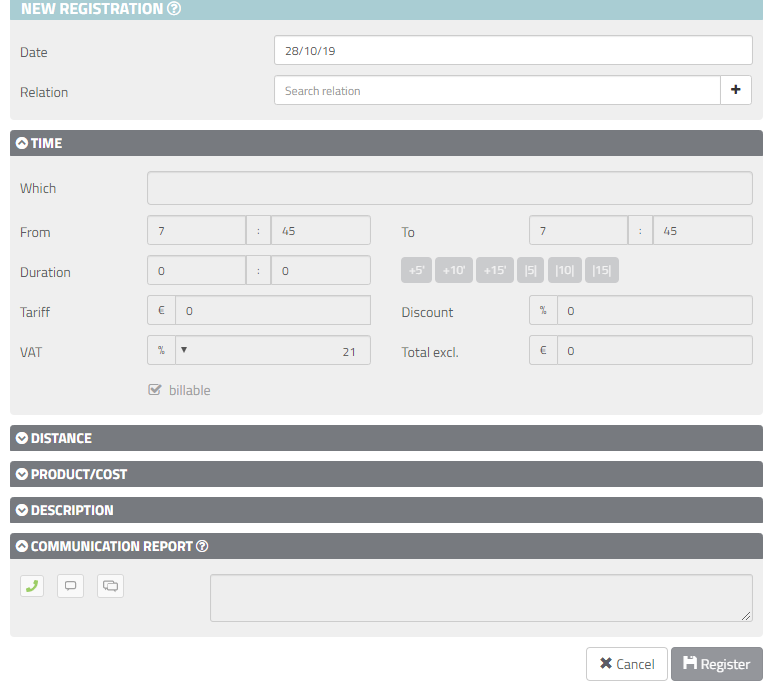
Task: Open help icon next to New Registration
Action: coord(174,9)
